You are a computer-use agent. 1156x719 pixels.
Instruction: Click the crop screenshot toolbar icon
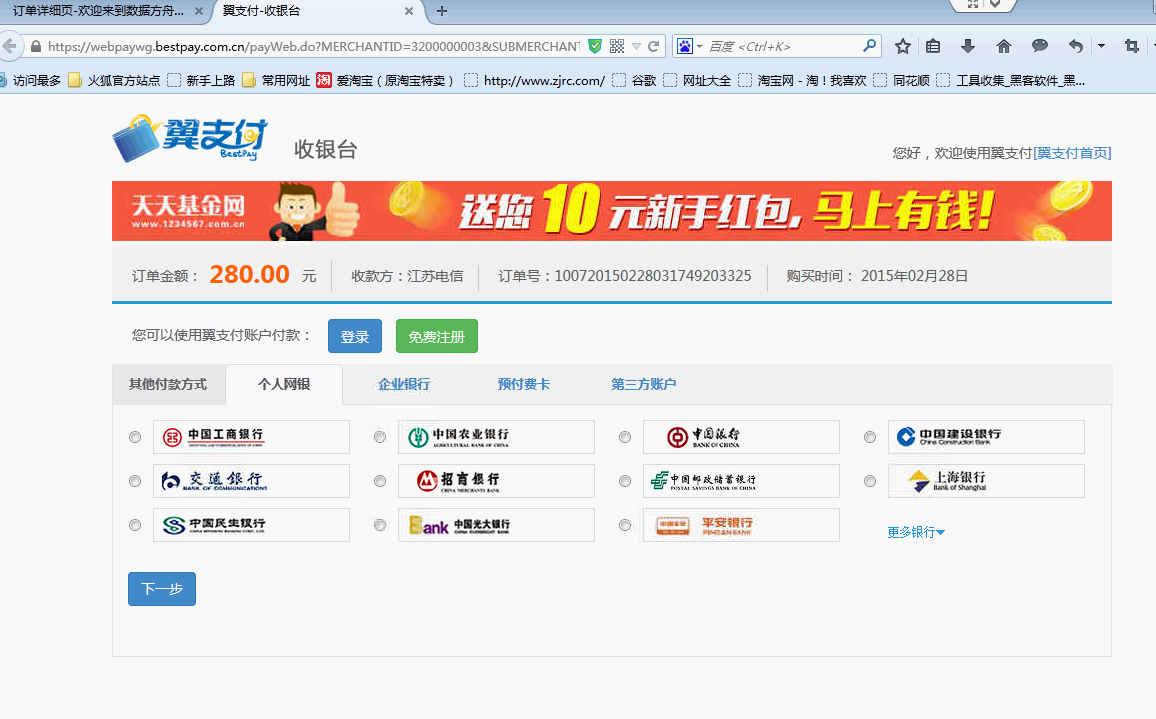[x=1132, y=46]
